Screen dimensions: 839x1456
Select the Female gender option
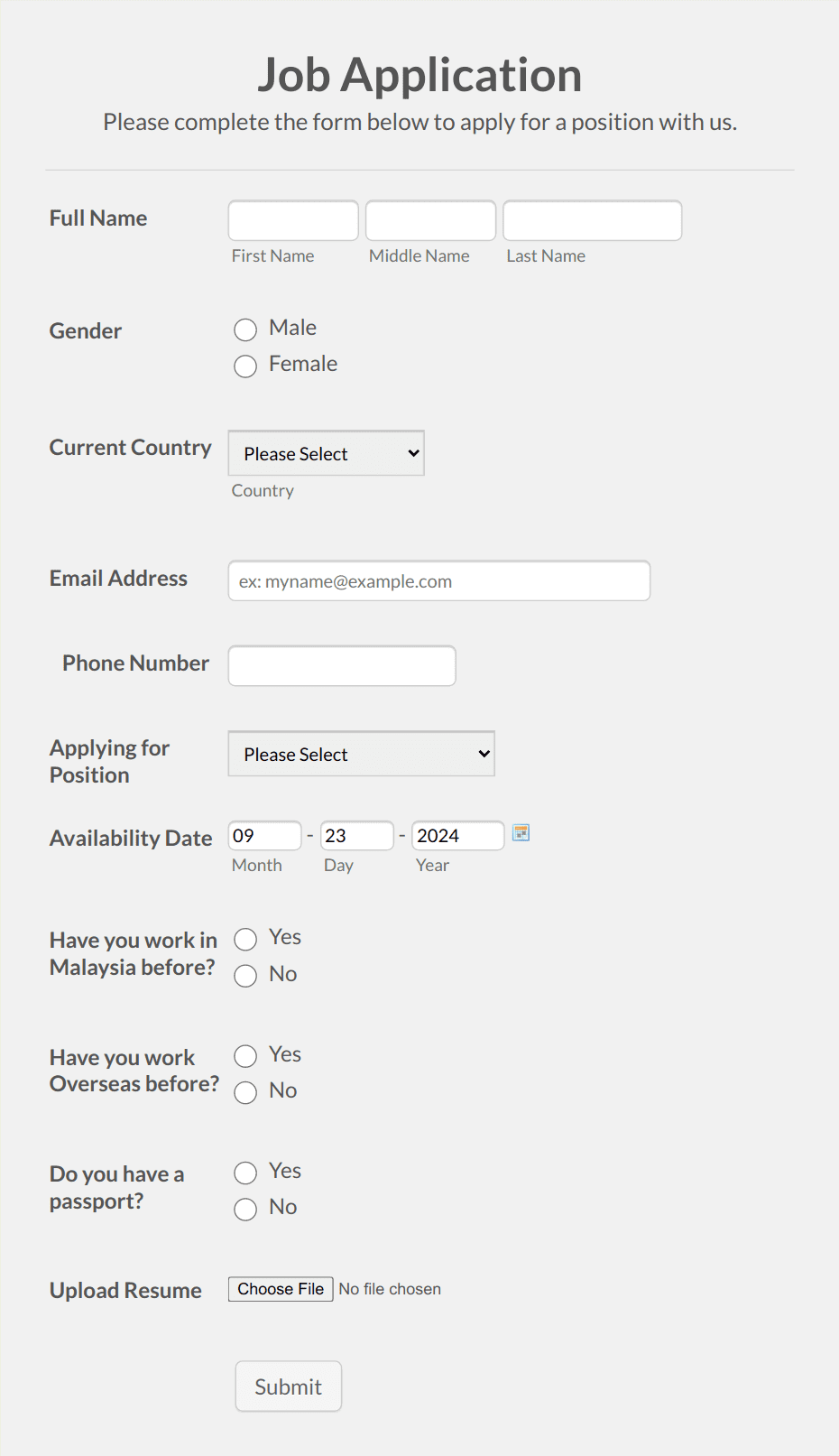(245, 366)
